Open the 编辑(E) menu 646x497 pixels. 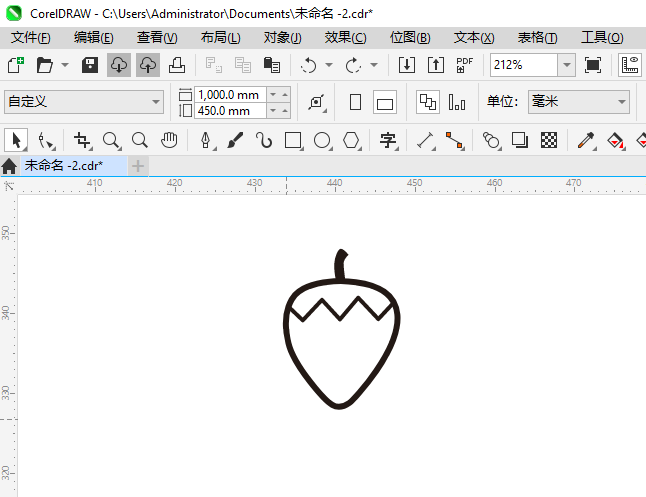(x=94, y=38)
